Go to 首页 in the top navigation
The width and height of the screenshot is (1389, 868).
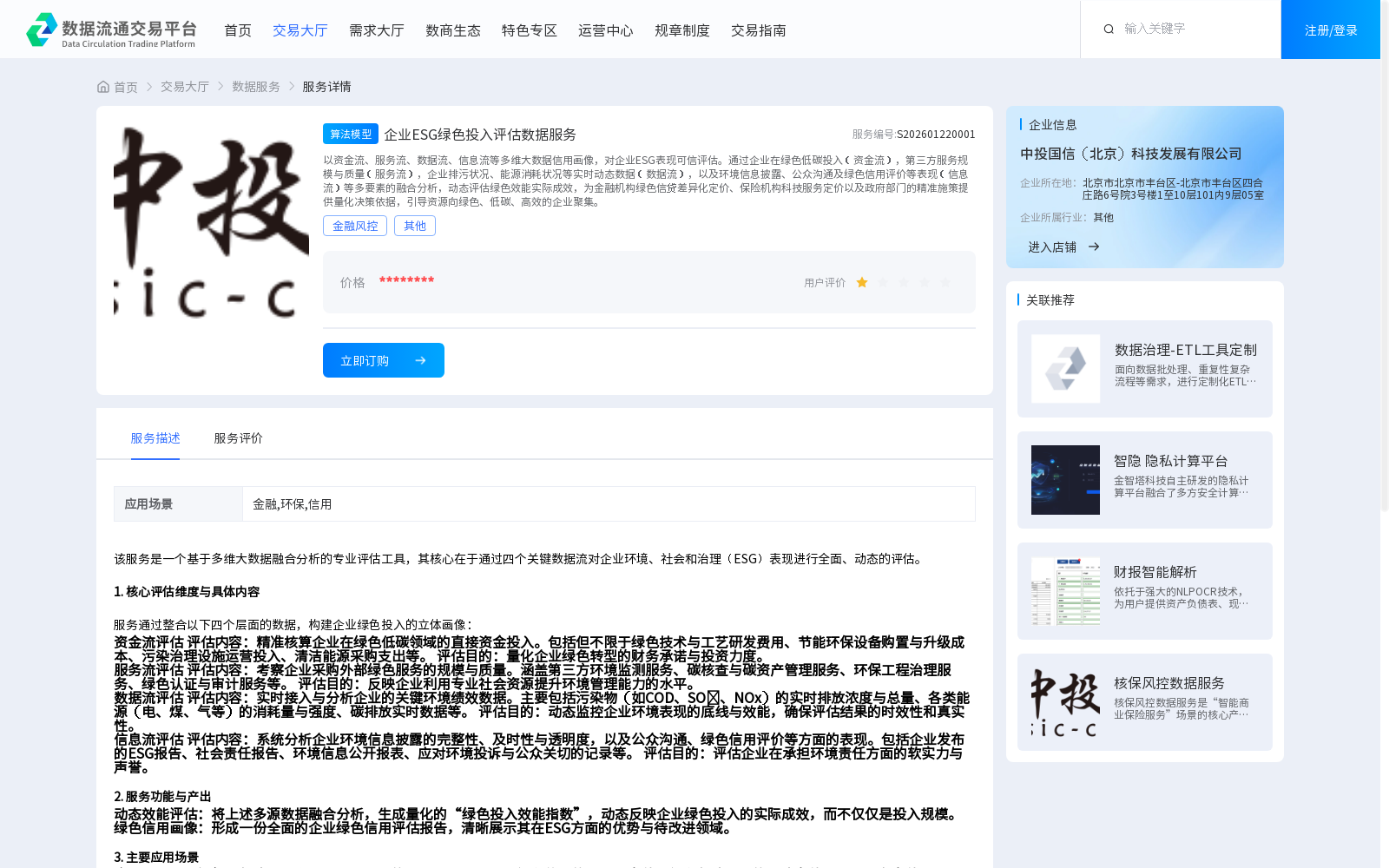pyautogui.click(x=238, y=30)
